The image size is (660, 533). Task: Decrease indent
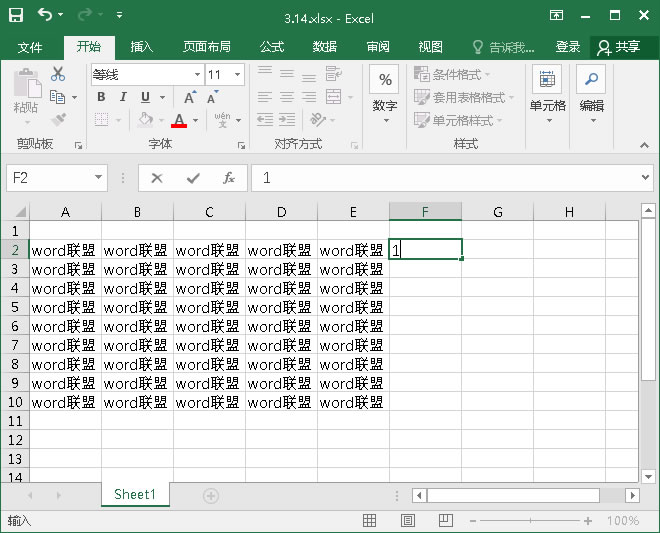click(265, 120)
